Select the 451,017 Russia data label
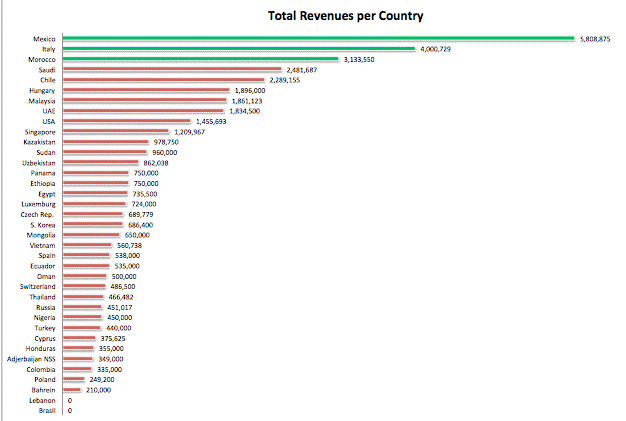 119,307
